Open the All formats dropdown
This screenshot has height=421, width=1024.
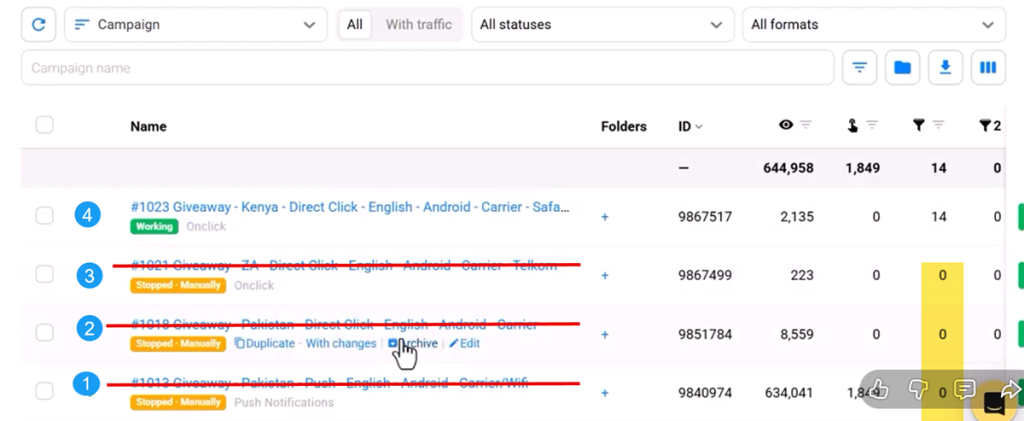point(873,24)
